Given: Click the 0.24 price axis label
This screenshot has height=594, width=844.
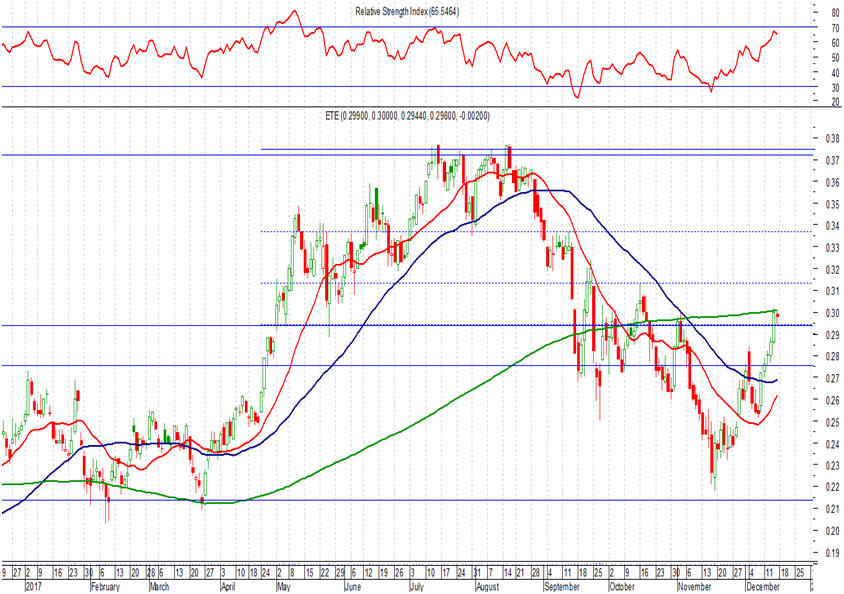Looking at the screenshot, I should pyautogui.click(x=833, y=444).
